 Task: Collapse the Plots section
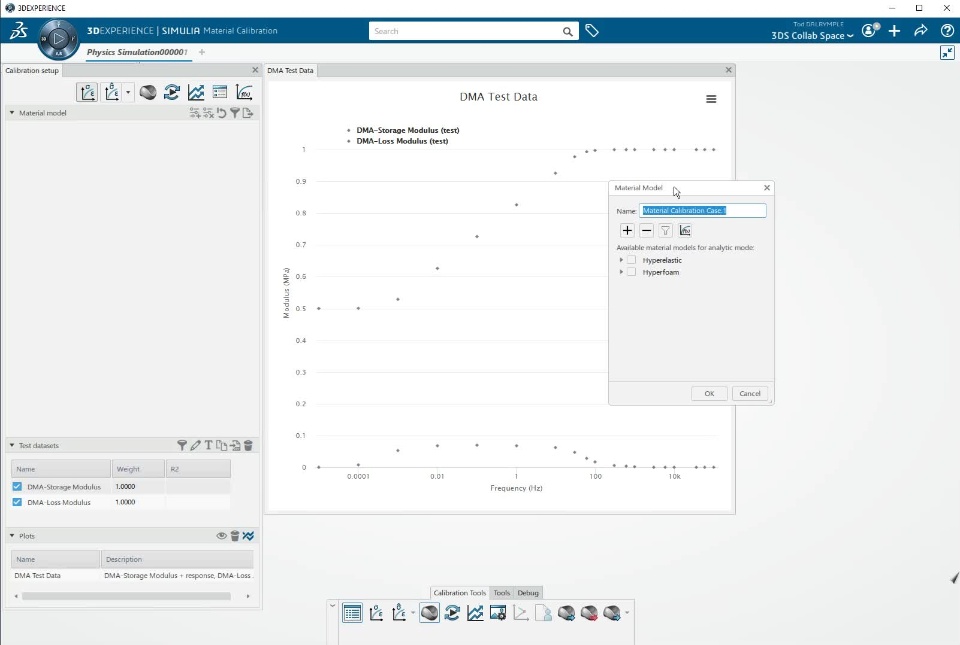12,536
